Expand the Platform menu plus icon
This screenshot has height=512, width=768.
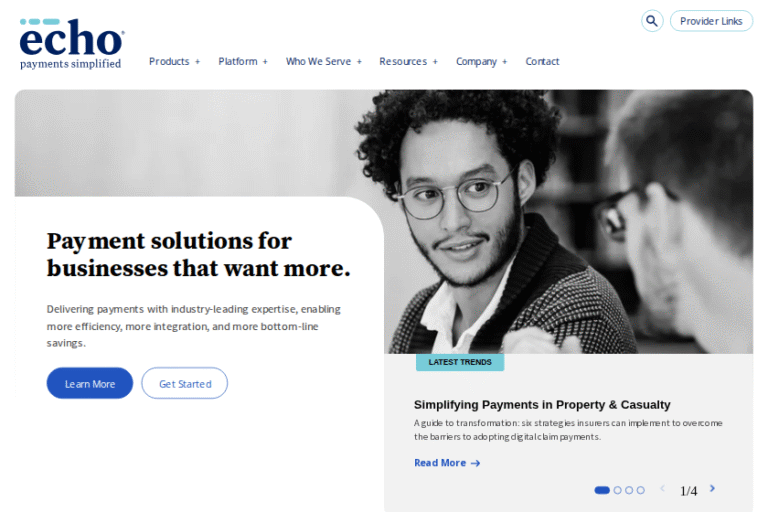click(265, 62)
